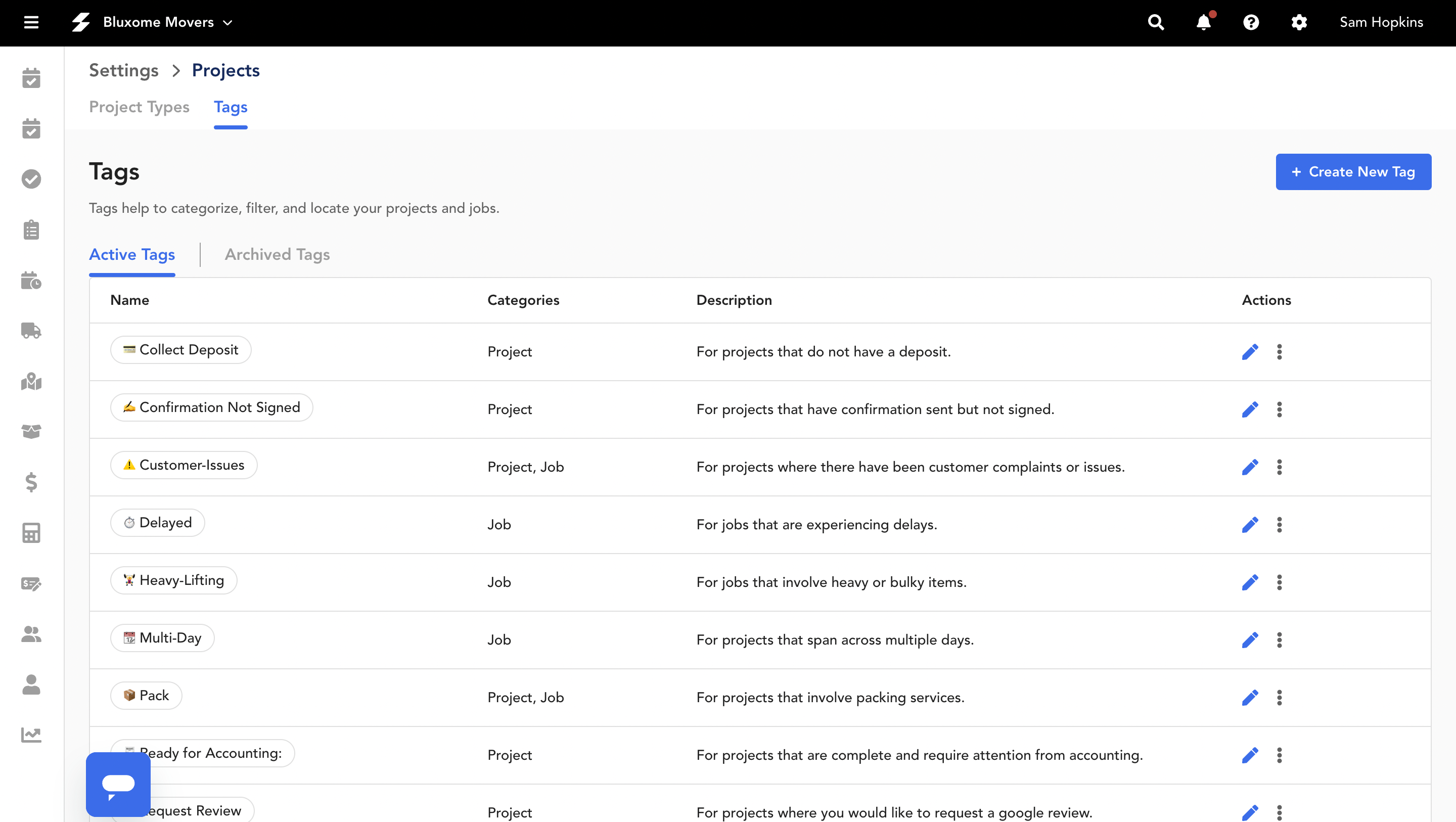Click the Heavy-Lifting tag chip
The image size is (1456, 822).
tap(173, 580)
